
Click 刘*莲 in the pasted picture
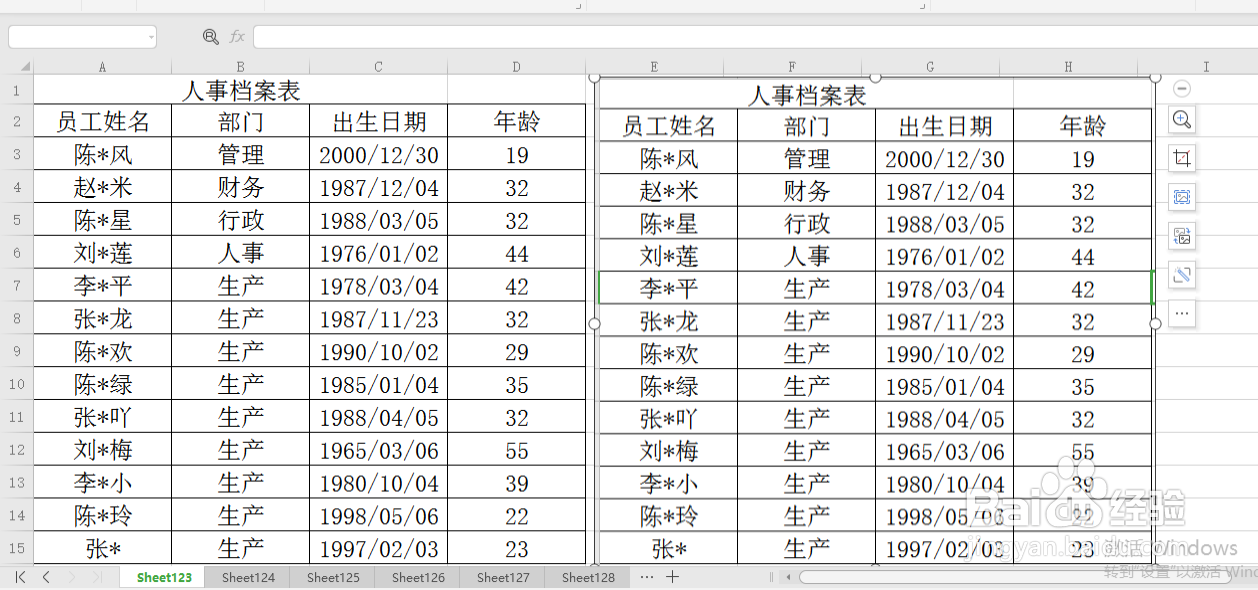(x=669, y=257)
